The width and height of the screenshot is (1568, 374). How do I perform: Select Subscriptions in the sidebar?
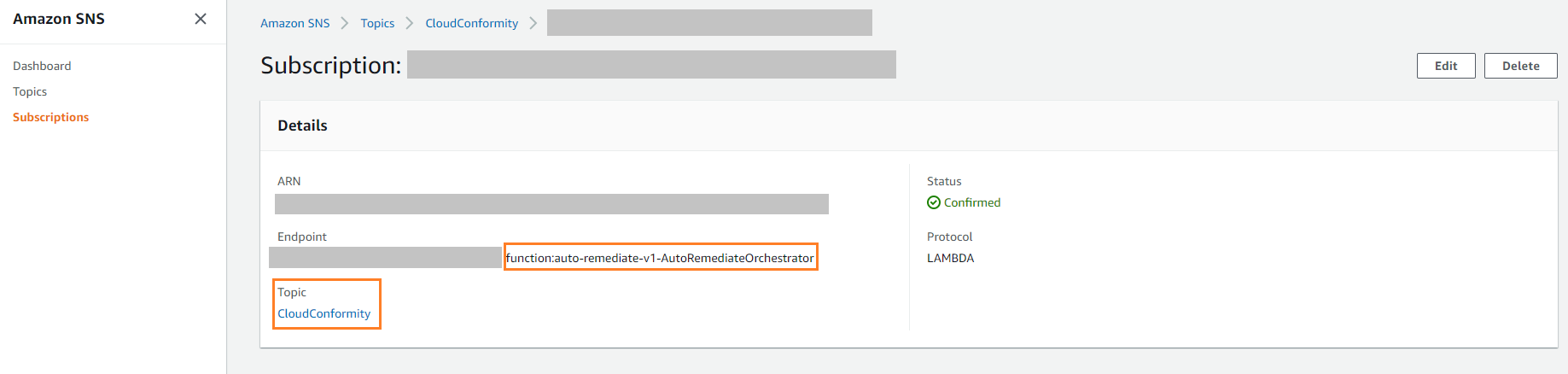tap(50, 117)
